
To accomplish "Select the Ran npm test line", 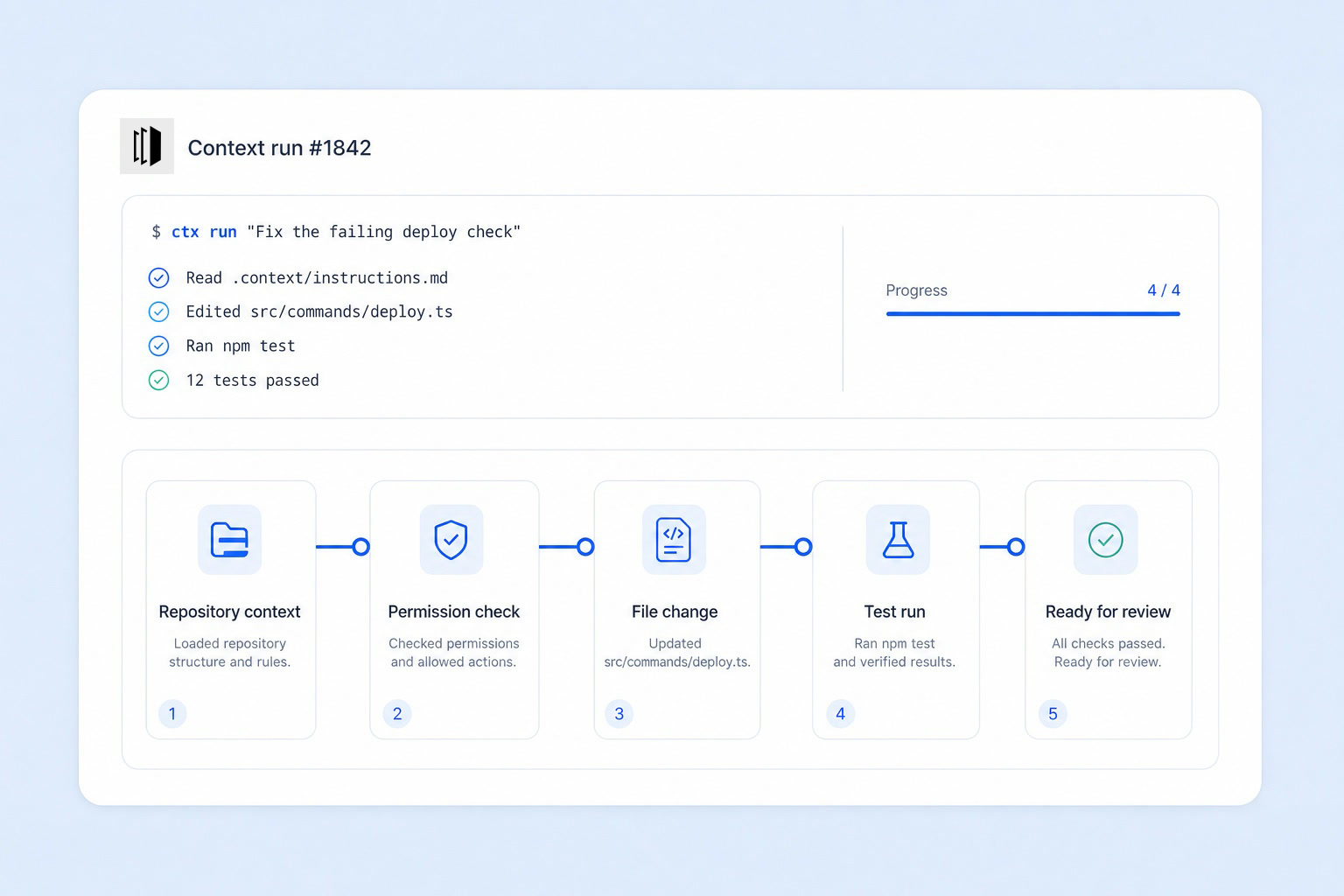I will tap(241, 346).
